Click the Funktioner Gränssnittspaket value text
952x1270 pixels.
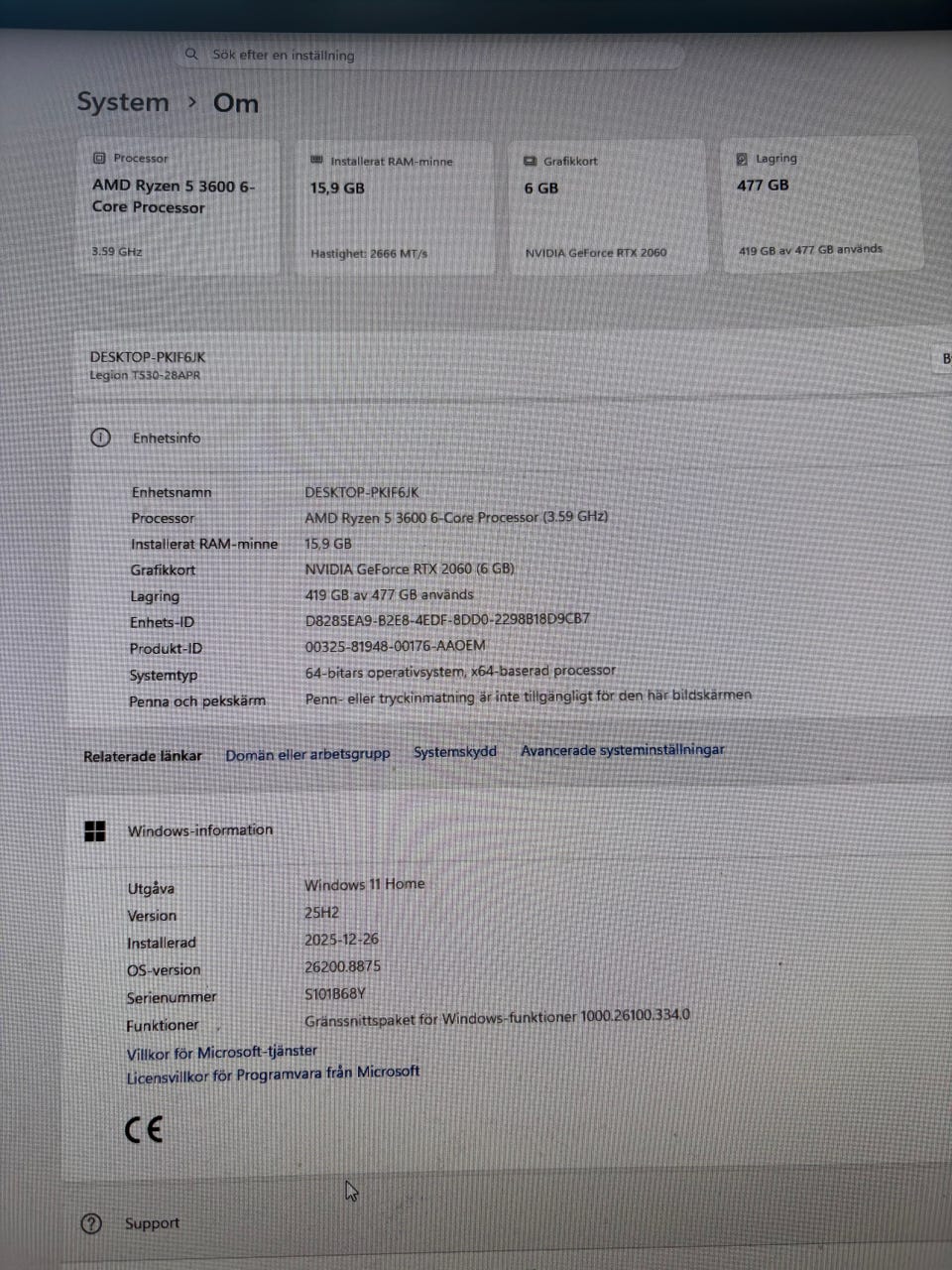[x=497, y=1017]
